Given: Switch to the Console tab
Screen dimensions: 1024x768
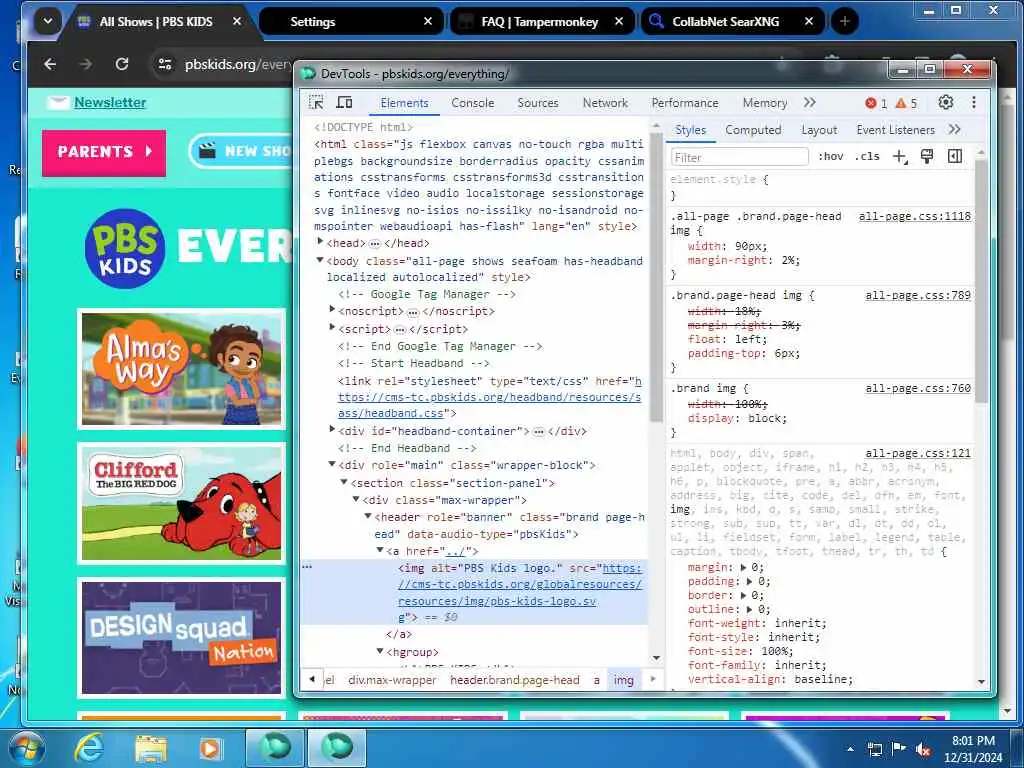Looking at the screenshot, I should (x=472, y=103).
